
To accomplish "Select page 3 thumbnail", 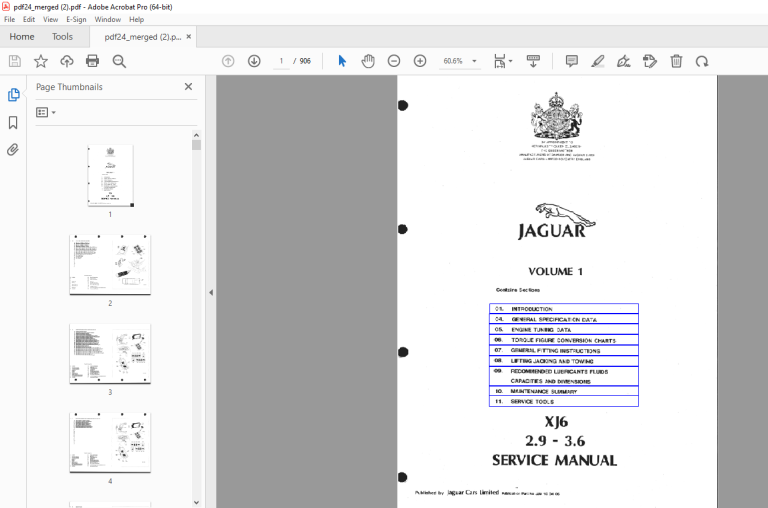I will pos(110,353).
